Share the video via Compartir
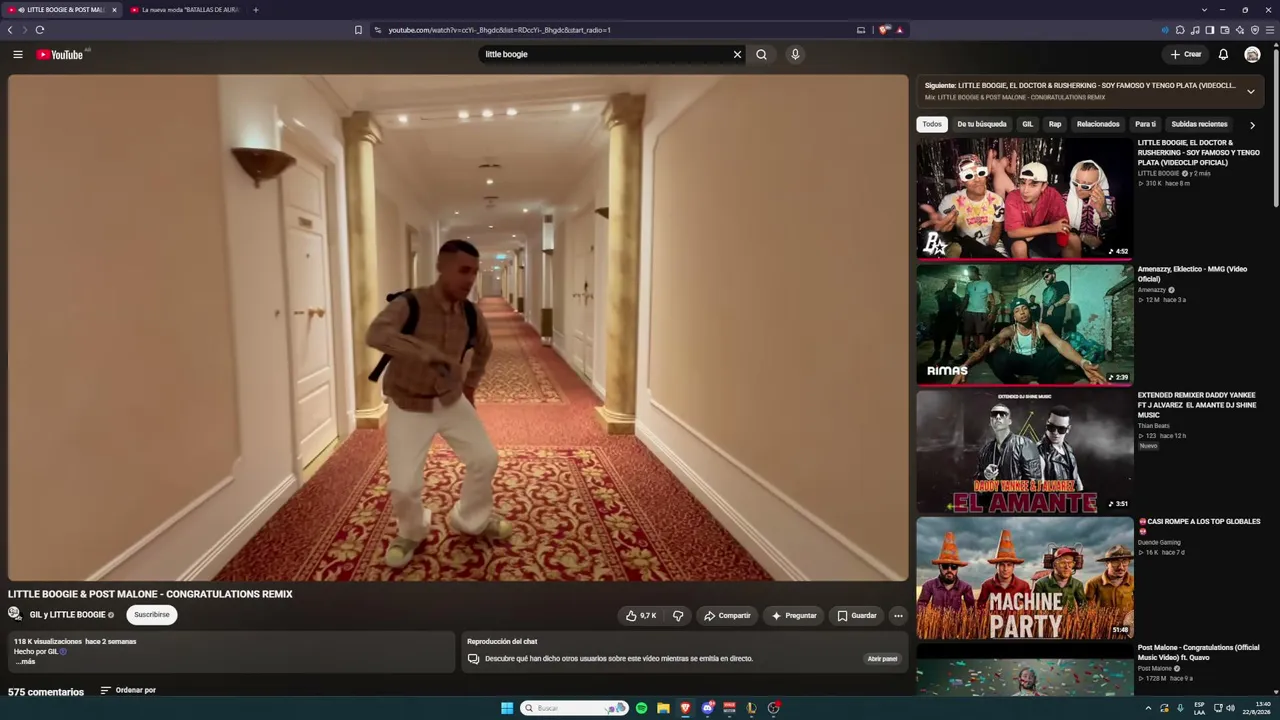The width and height of the screenshot is (1280, 720). click(727, 615)
